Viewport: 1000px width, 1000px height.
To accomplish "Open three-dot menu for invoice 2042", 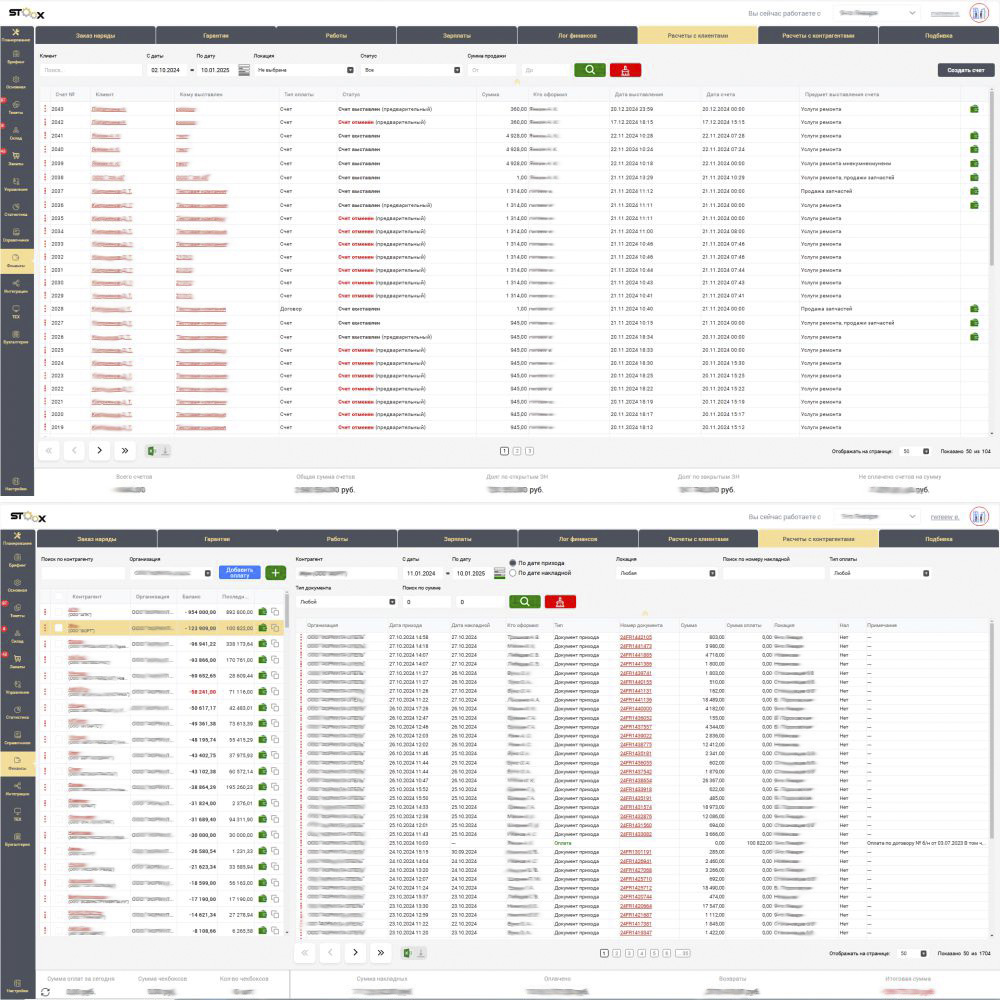I will pyautogui.click(x=44, y=122).
